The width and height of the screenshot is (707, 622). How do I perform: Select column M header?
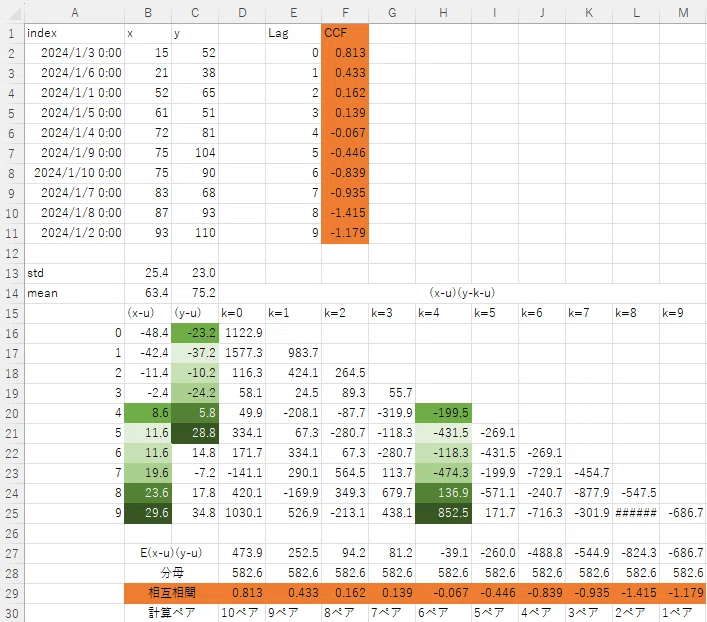(683, 13)
